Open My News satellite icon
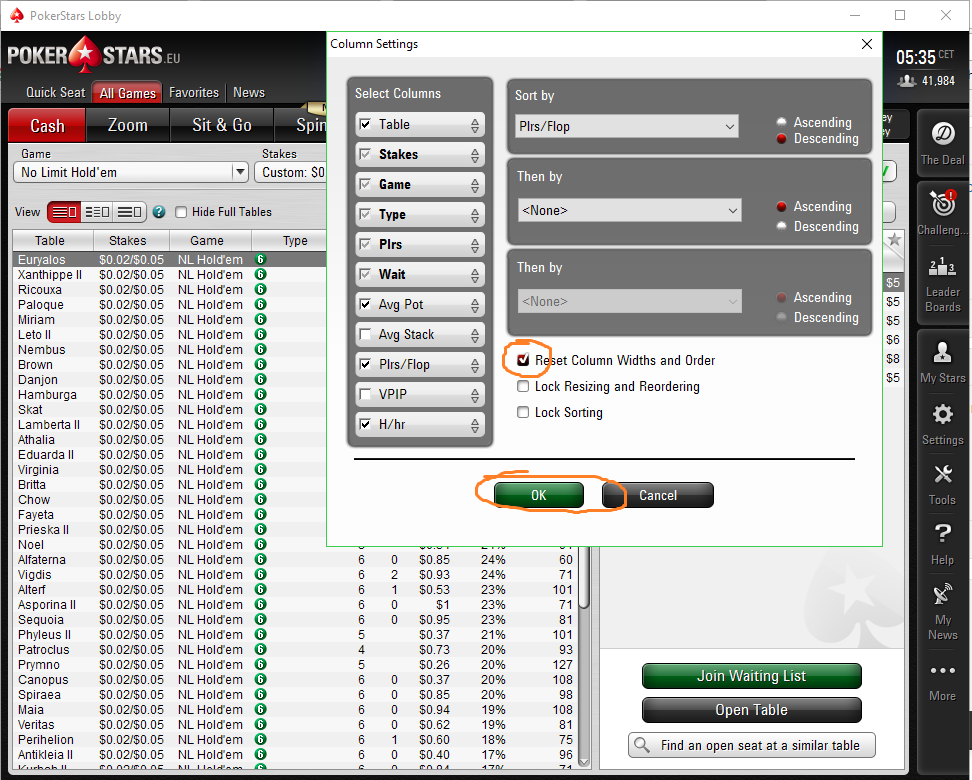The height and width of the screenshot is (780, 972). (942, 593)
